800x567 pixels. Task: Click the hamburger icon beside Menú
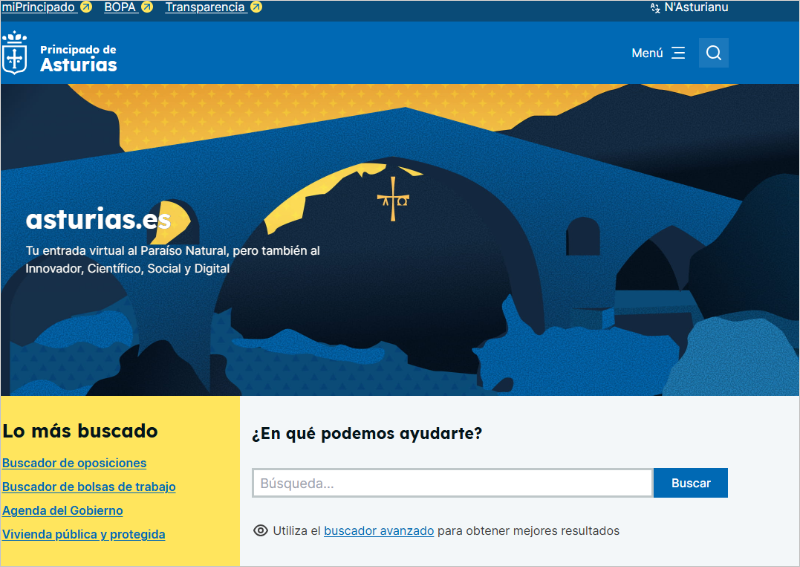pyautogui.click(x=678, y=53)
